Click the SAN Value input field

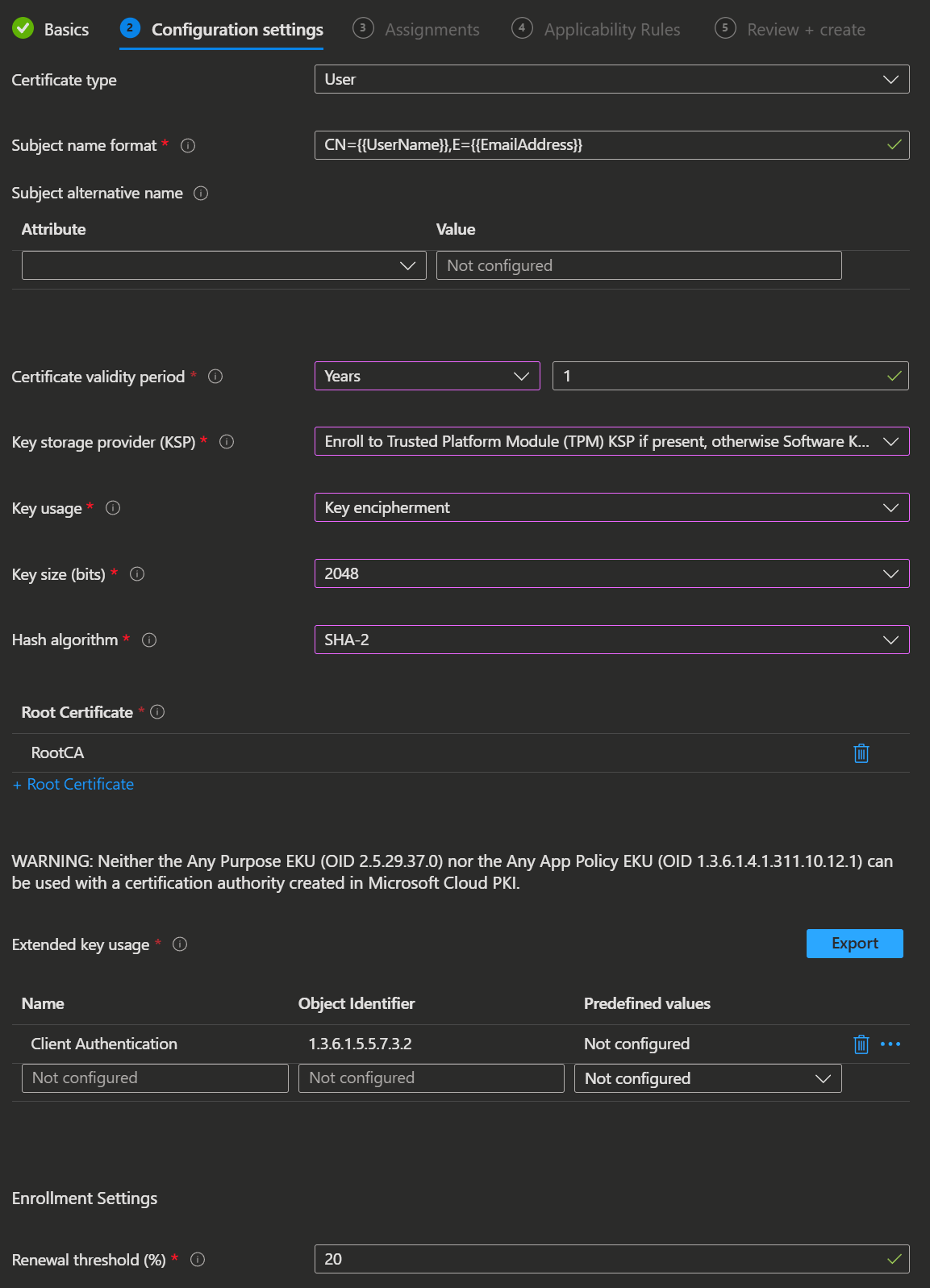pos(639,265)
